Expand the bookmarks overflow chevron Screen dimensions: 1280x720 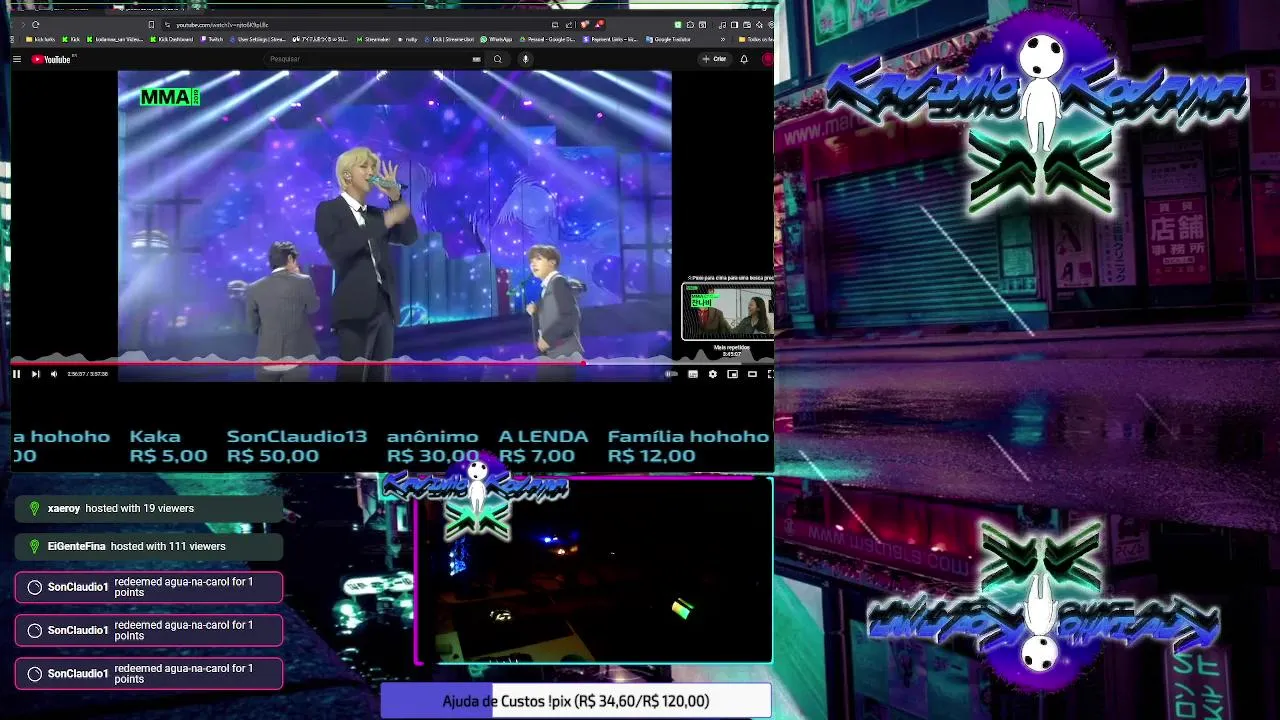tap(723, 39)
